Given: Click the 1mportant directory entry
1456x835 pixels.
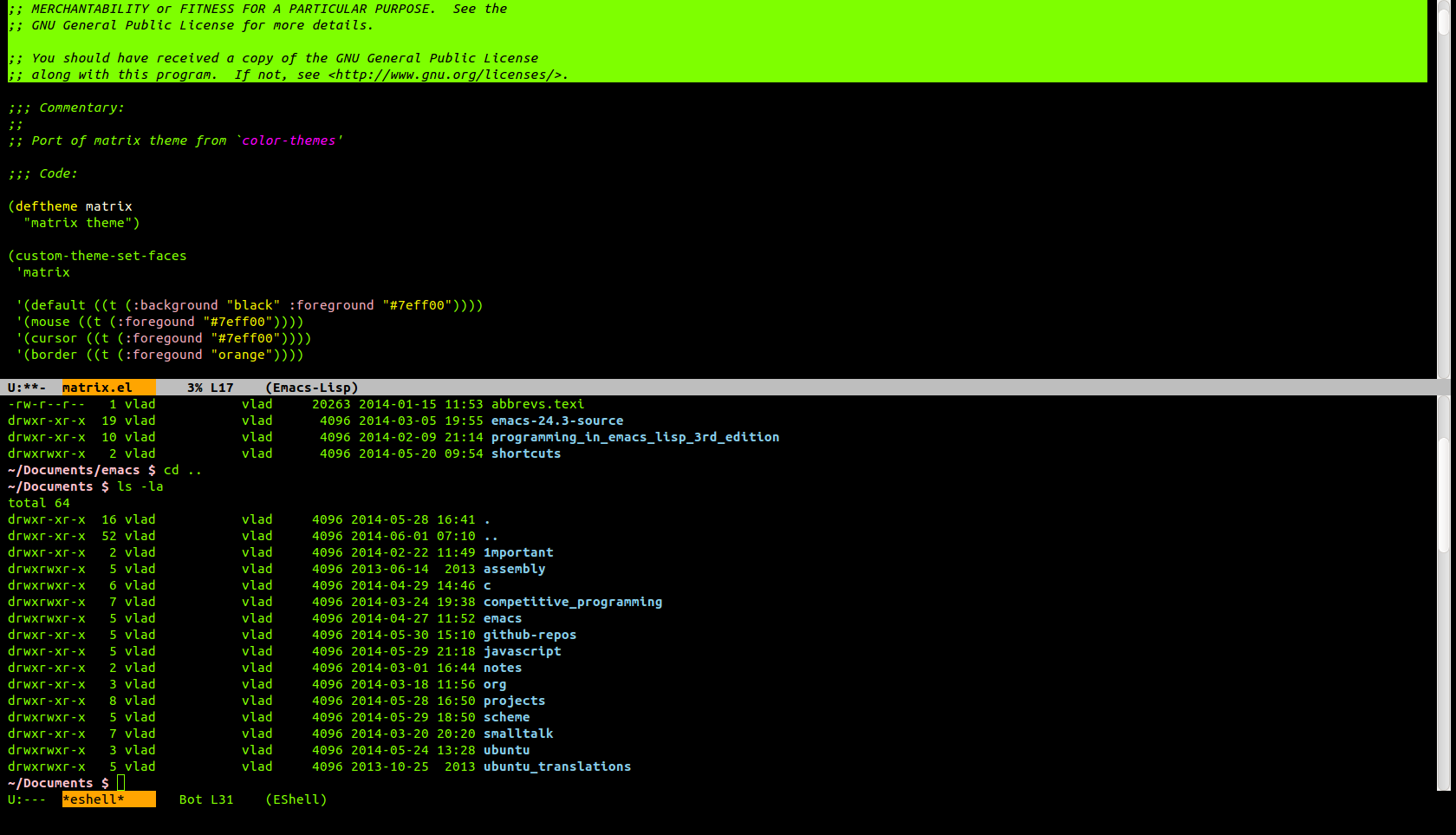Looking at the screenshot, I should point(518,552).
